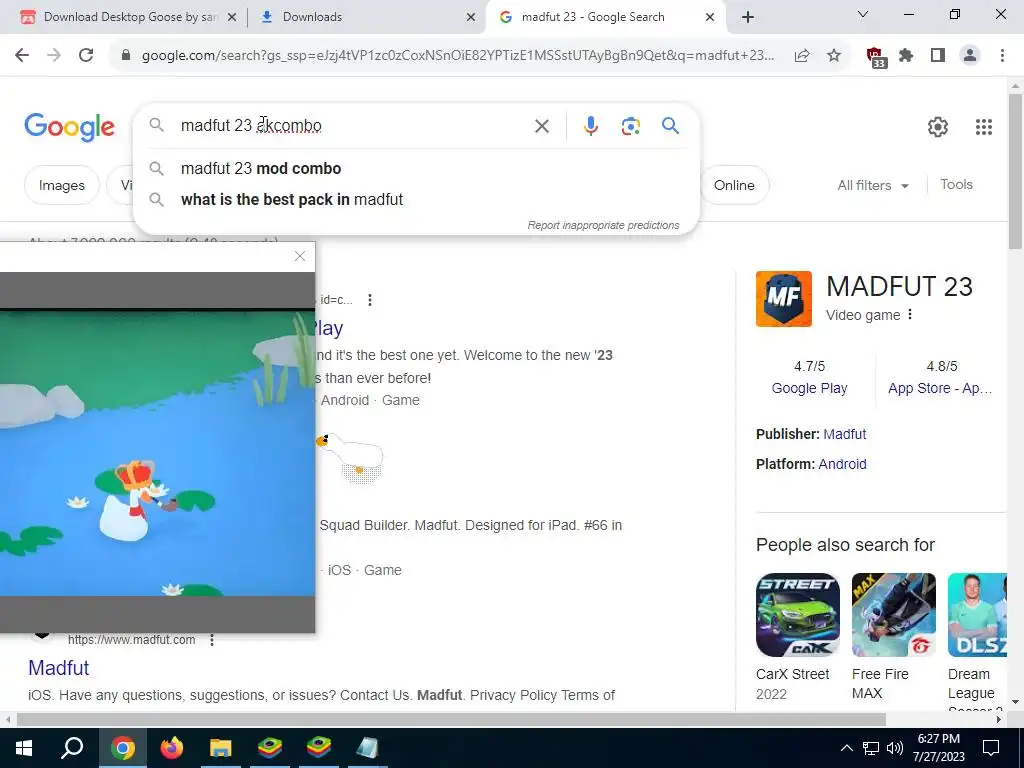The height and width of the screenshot is (768, 1024).
Task: Click the address bar URL
Action: click(457, 56)
